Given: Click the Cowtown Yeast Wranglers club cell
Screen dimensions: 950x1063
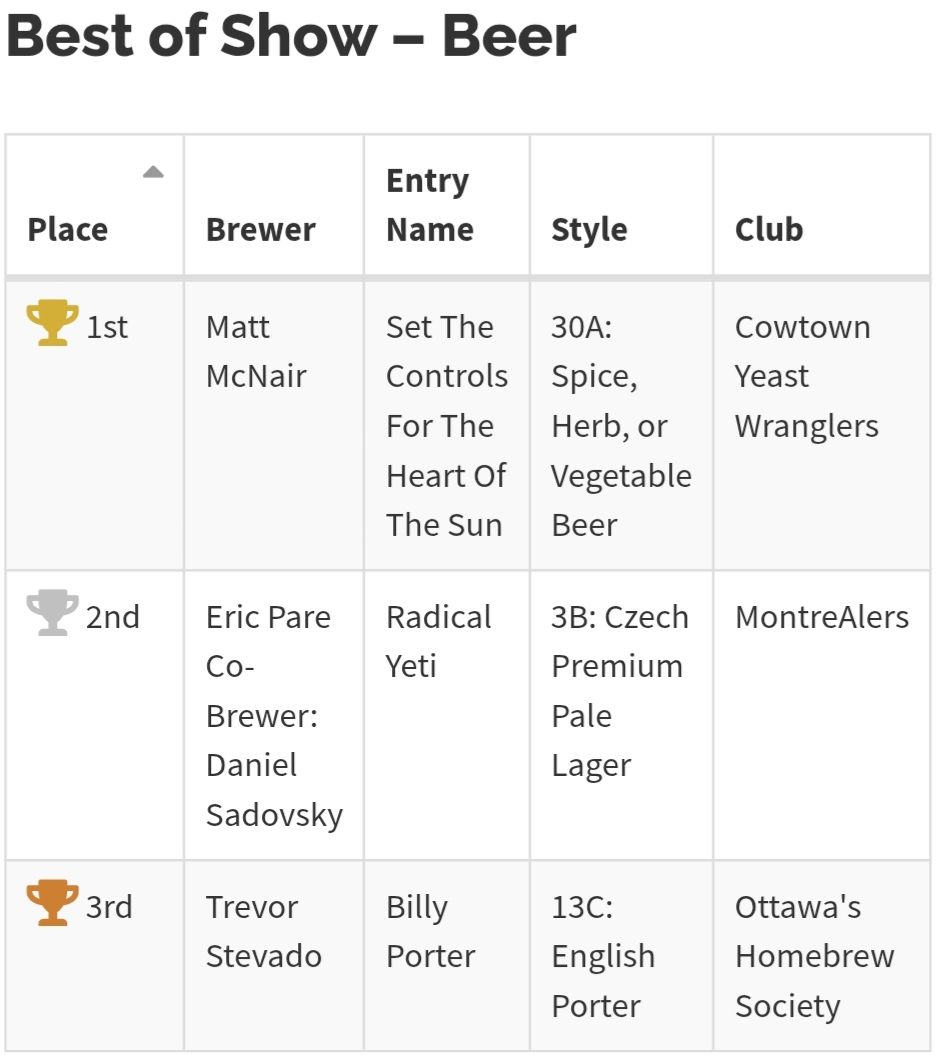Looking at the screenshot, I should coord(806,377).
